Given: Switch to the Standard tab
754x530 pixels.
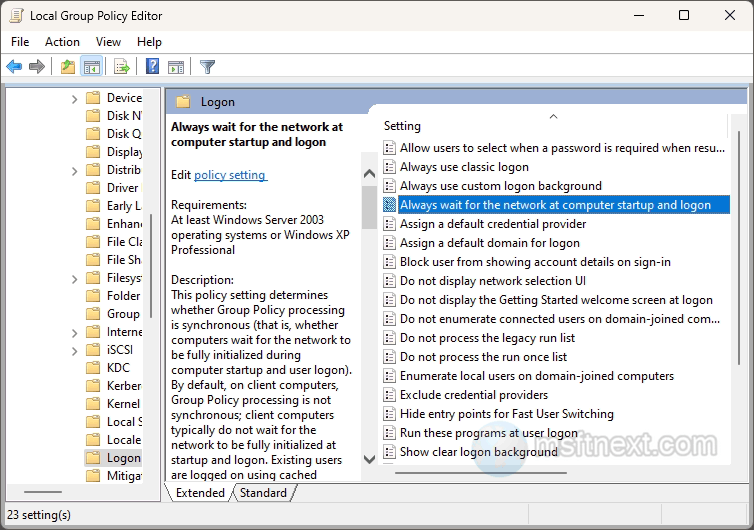Looking at the screenshot, I should (x=263, y=493).
